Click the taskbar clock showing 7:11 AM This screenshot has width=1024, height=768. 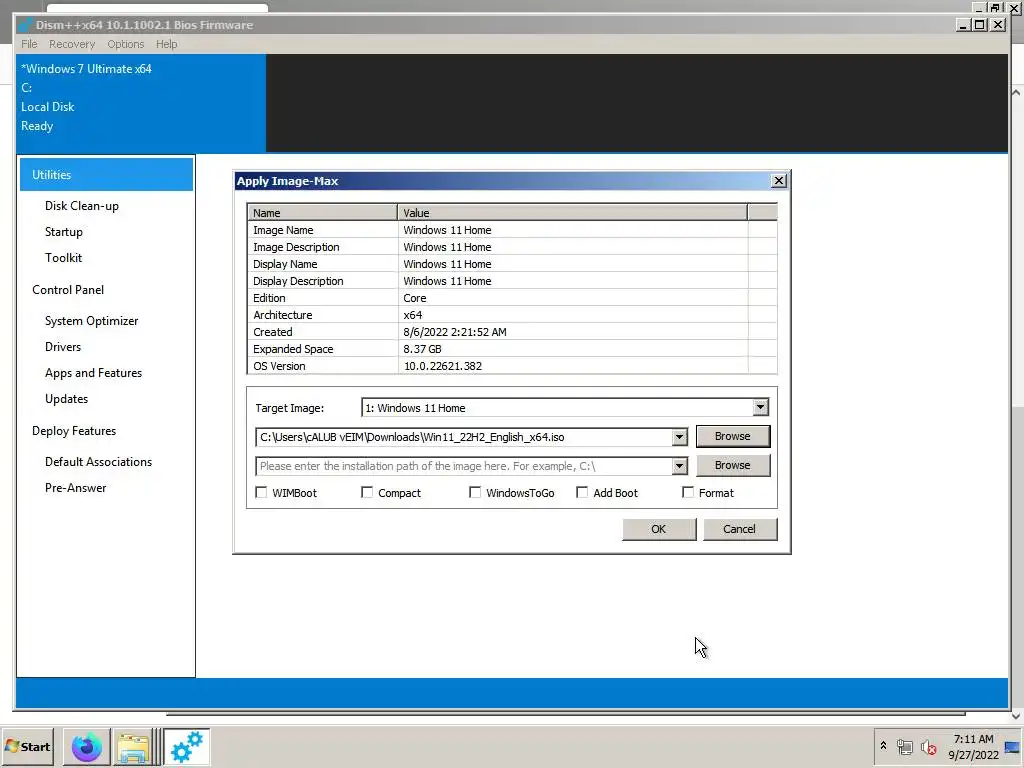tap(973, 746)
